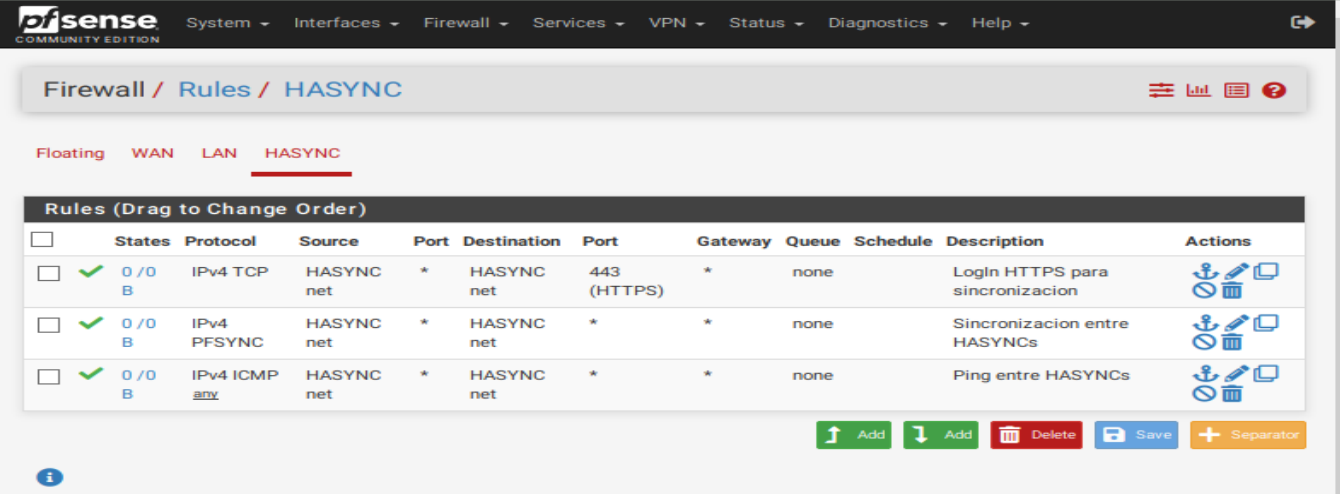Open the Diagnostics dropdown menu
This screenshot has height=494, width=1340.
(x=887, y=22)
